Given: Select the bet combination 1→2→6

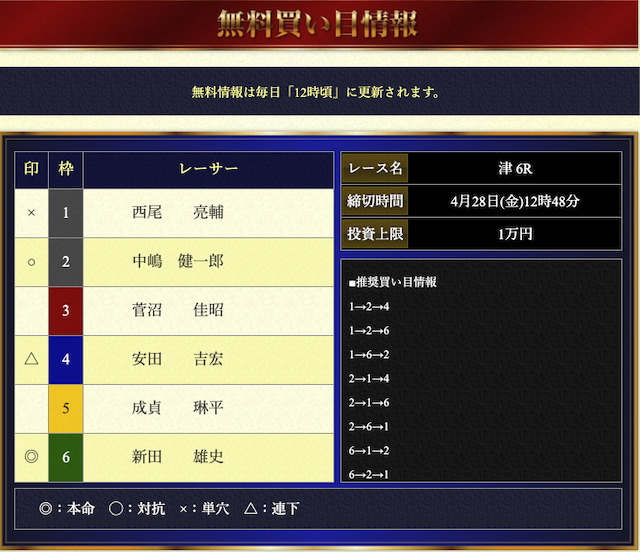Looking at the screenshot, I should point(369,330).
